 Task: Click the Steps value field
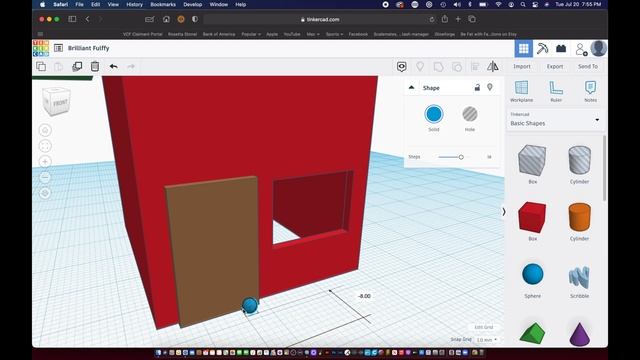click(489, 157)
